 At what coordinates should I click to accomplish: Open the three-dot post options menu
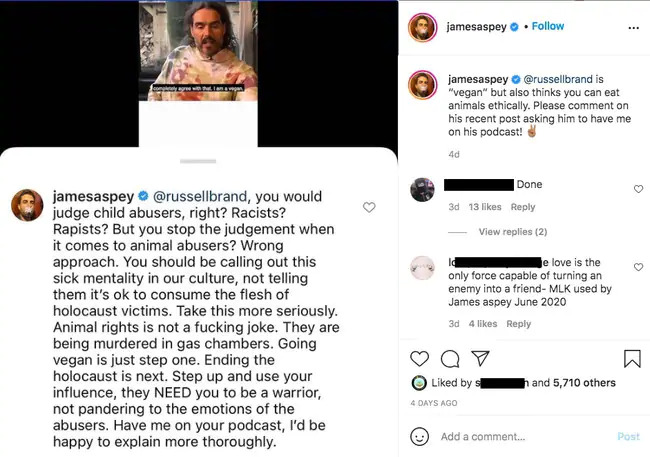[632, 27]
